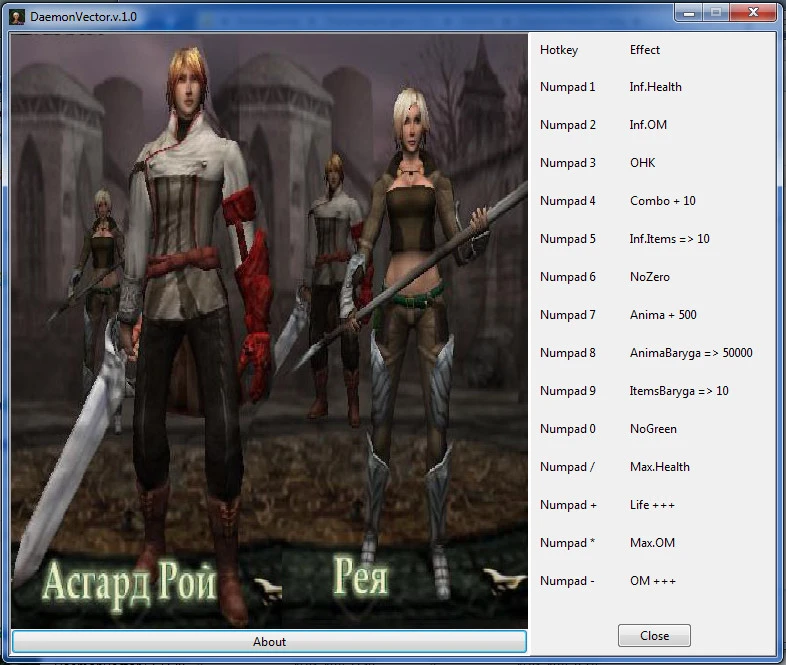Select the Anima + 500 label
The image size is (786, 665).
tap(663, 315)
